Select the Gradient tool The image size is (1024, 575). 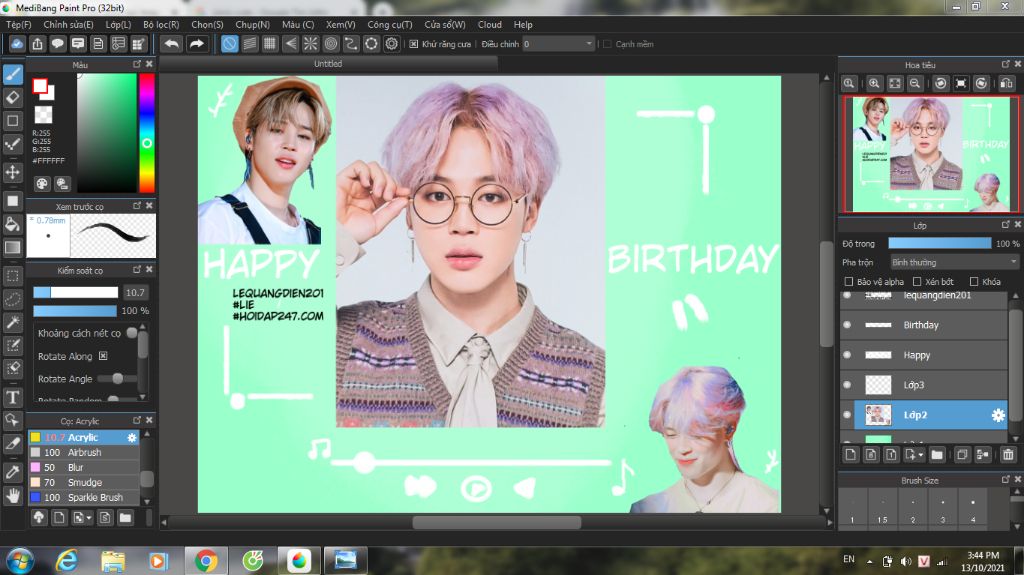[12, 248]
